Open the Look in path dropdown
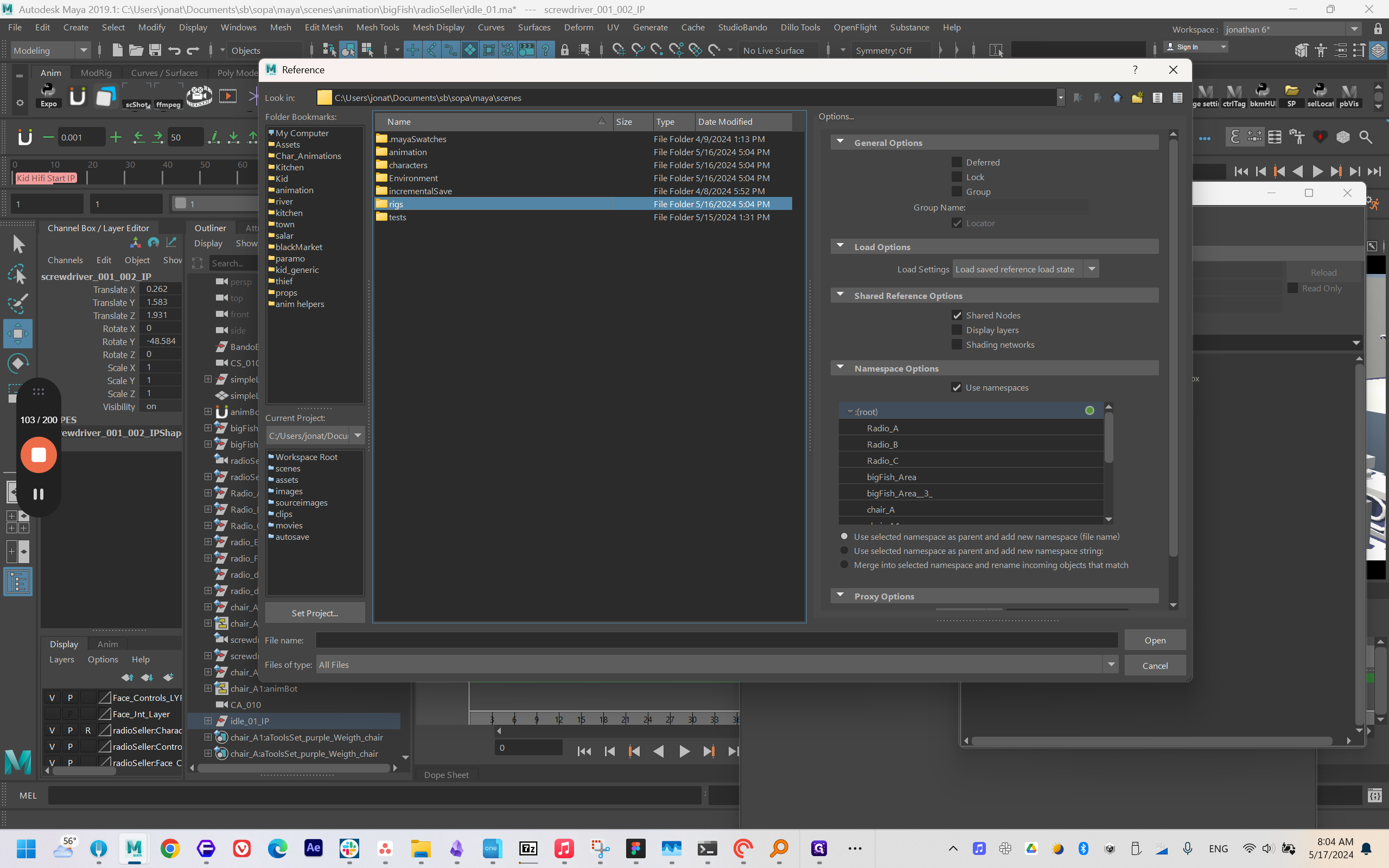This screenshot has height=868, width=1389. [x=1061, y=98]
